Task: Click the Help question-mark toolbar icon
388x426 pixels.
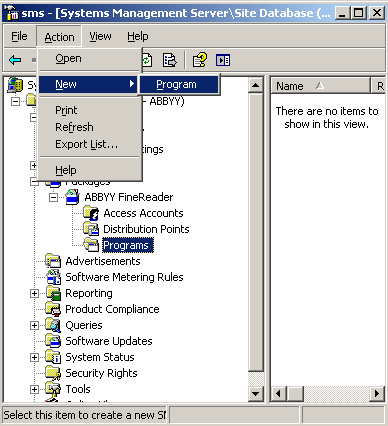Action: [199, 60]
